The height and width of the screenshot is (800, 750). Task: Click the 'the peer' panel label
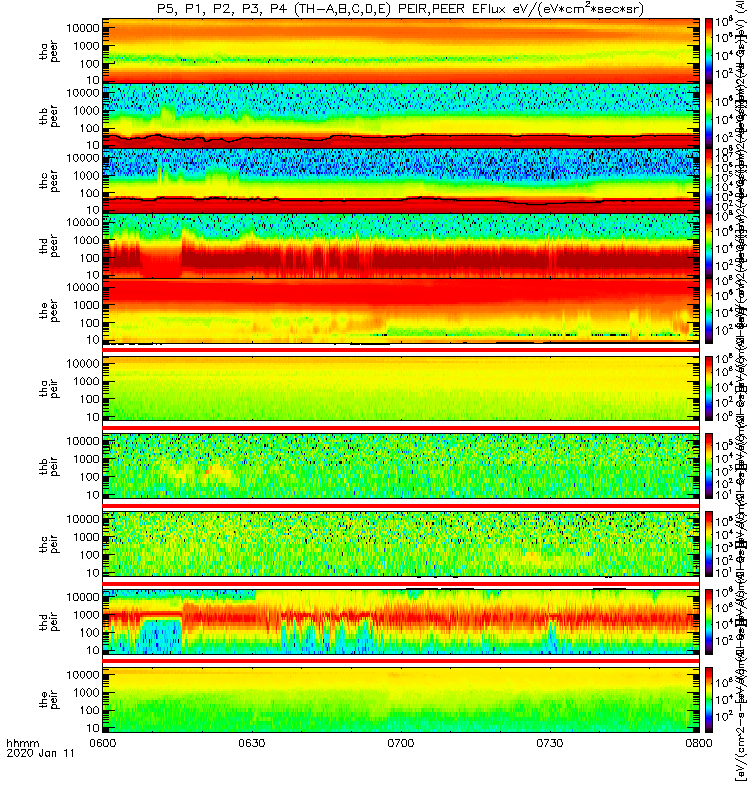(49, 311)
